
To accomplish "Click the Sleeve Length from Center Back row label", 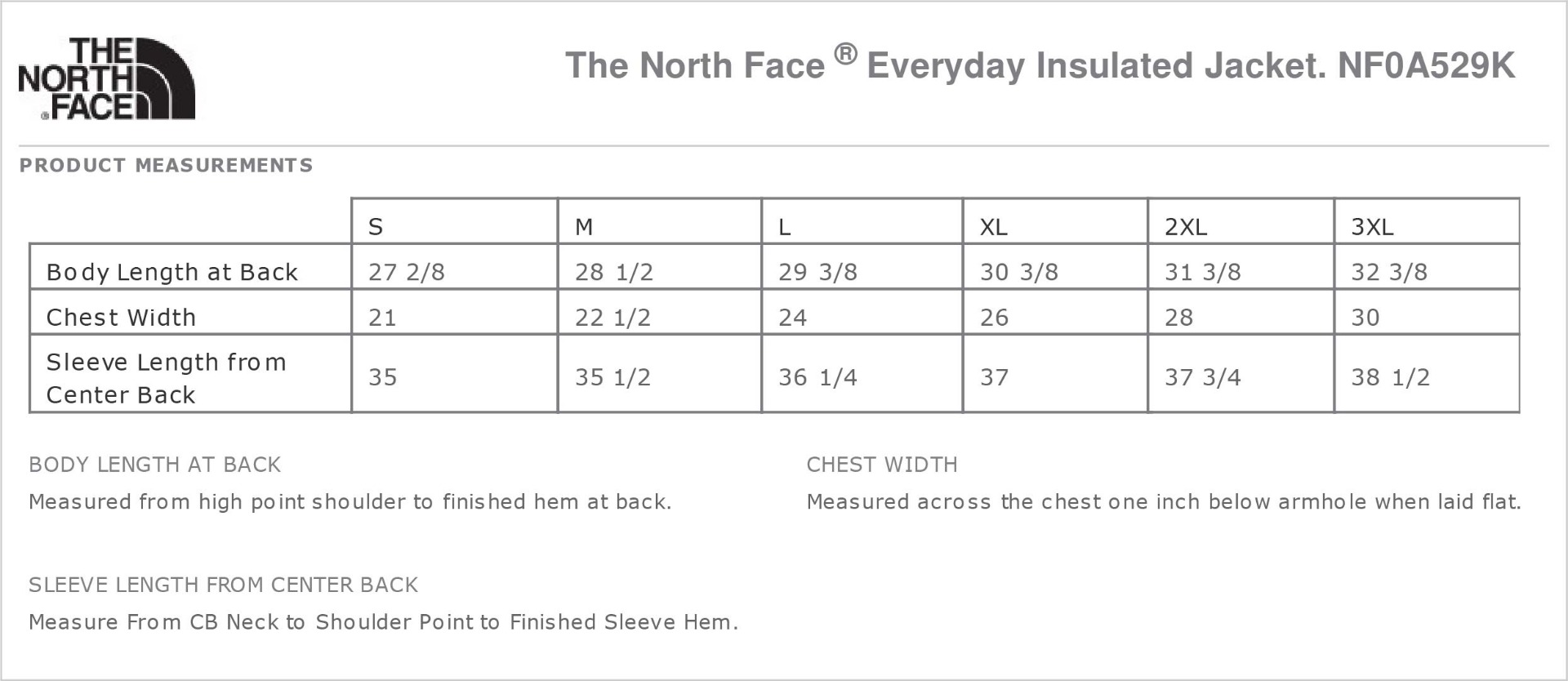I will [x=166, y=377].
